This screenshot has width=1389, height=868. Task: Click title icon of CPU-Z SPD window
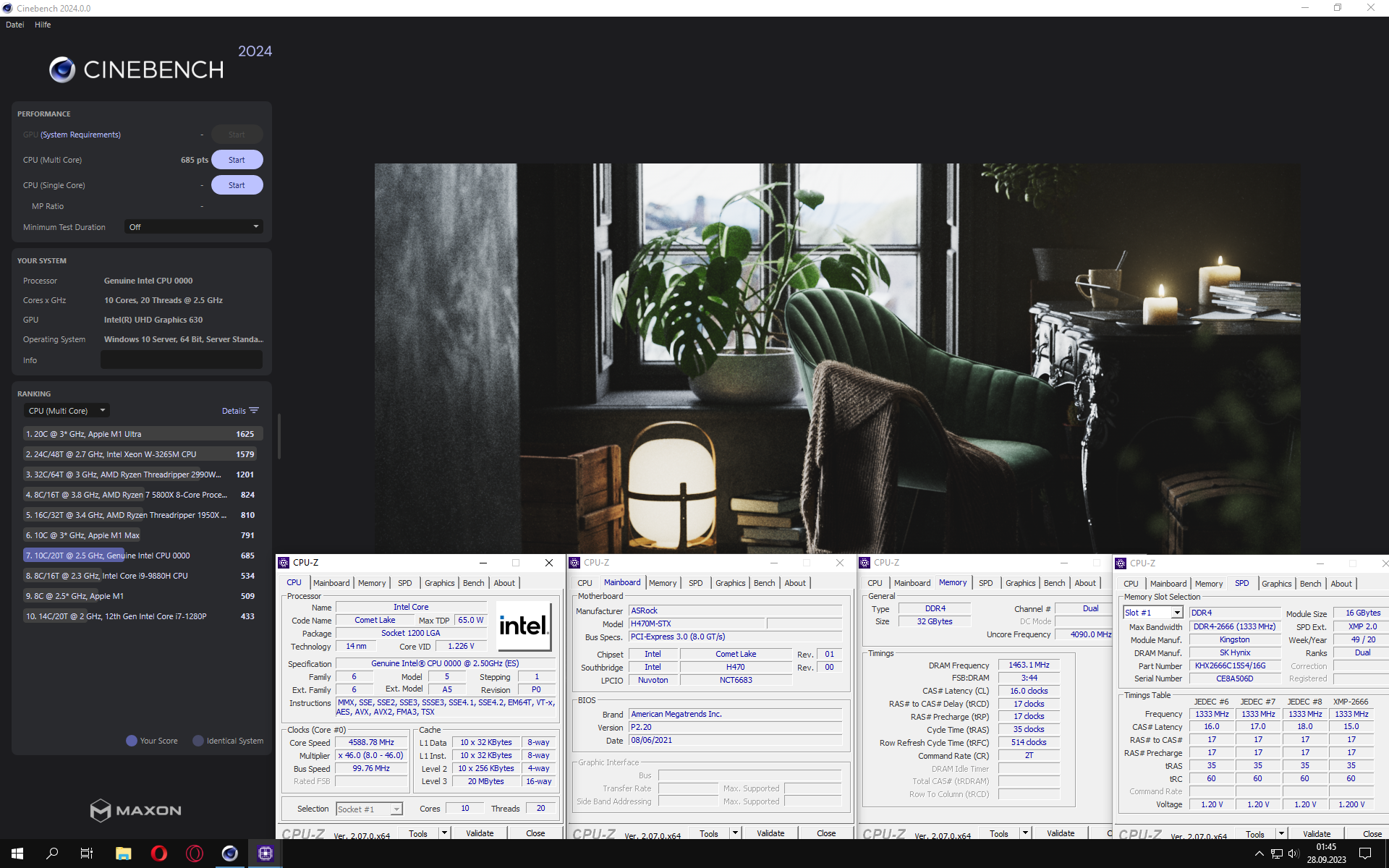tap(1121, 563)
